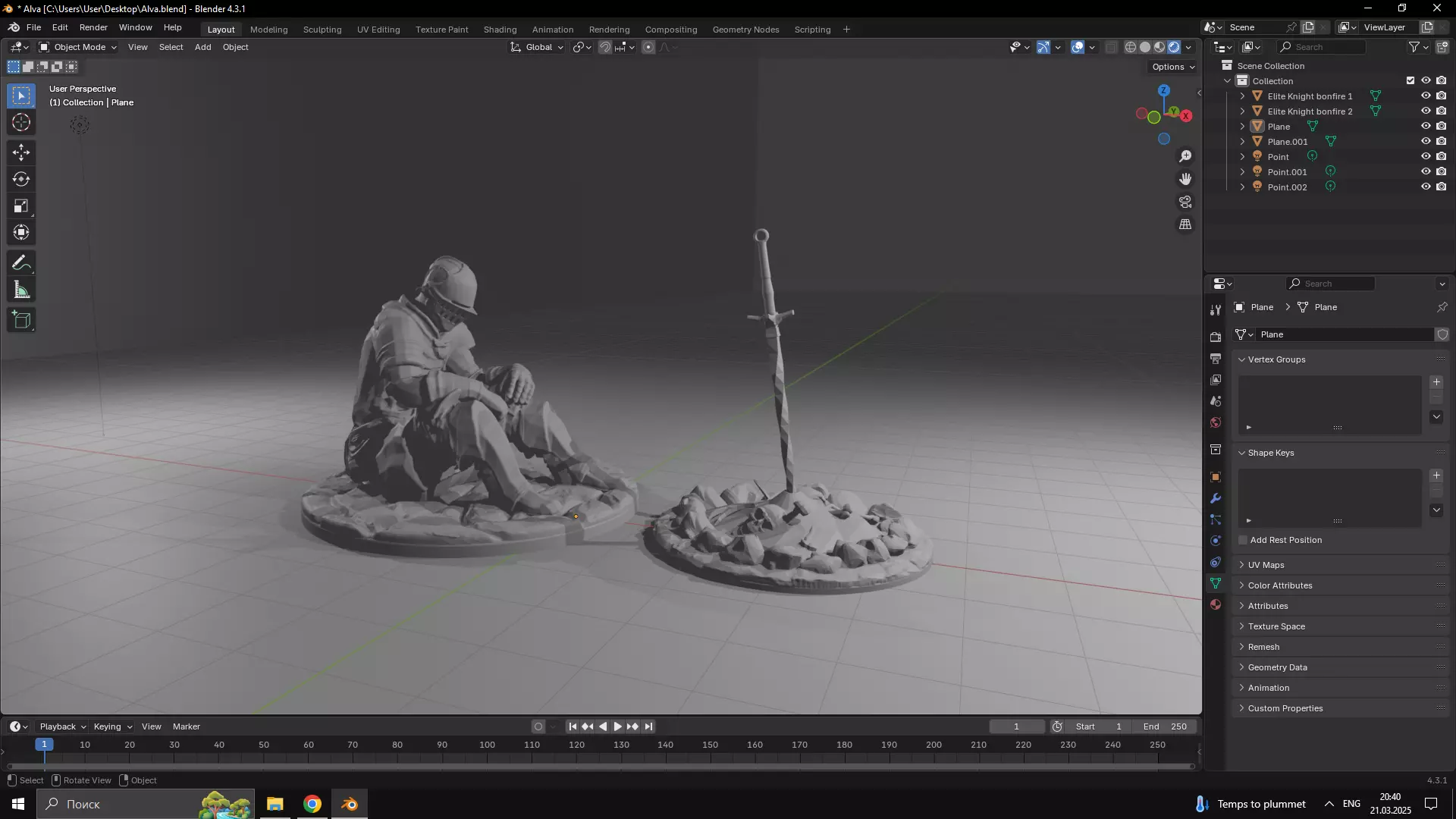
Task: Open the Modifiers wrench properties tab
Action: [x=1216, y=498]
